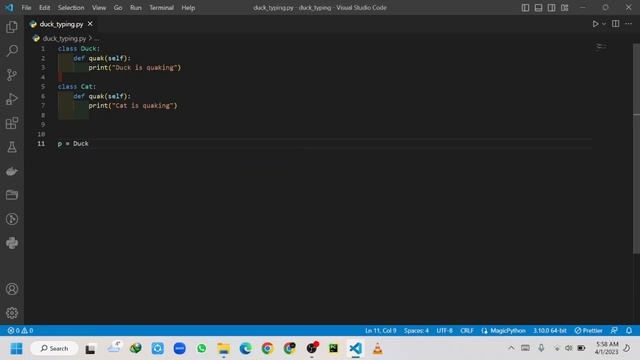
Task: Open the Accounts menu icon
Action: (x=12, y=289)
